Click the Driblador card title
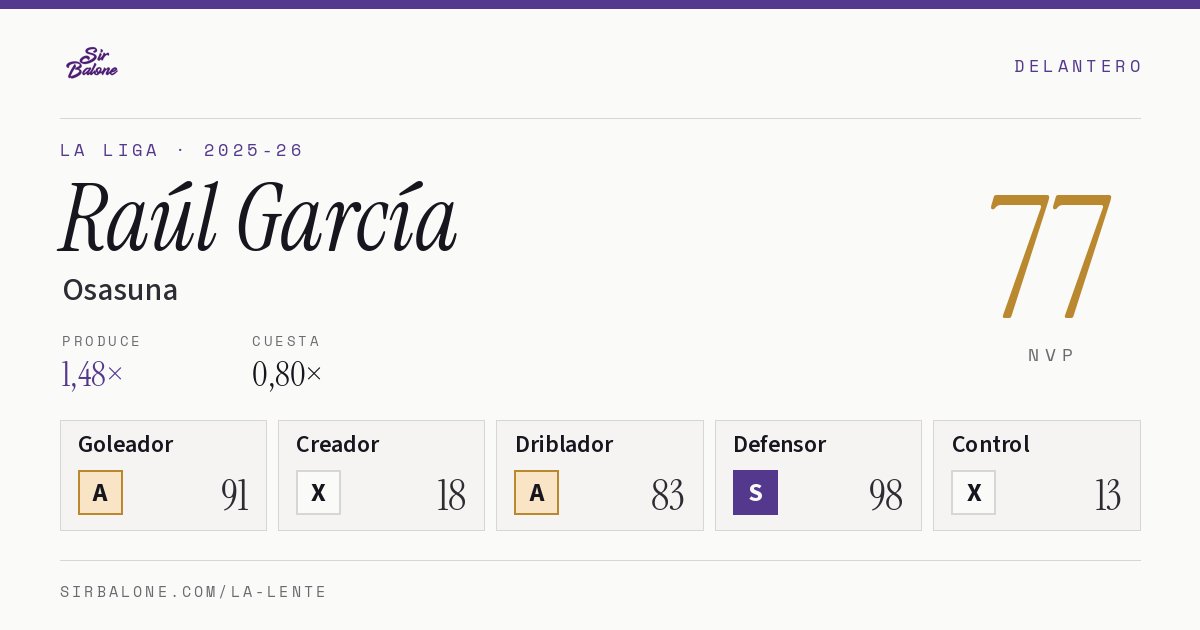Screen dimensions: 1200x630 click(x=564, y=444)
